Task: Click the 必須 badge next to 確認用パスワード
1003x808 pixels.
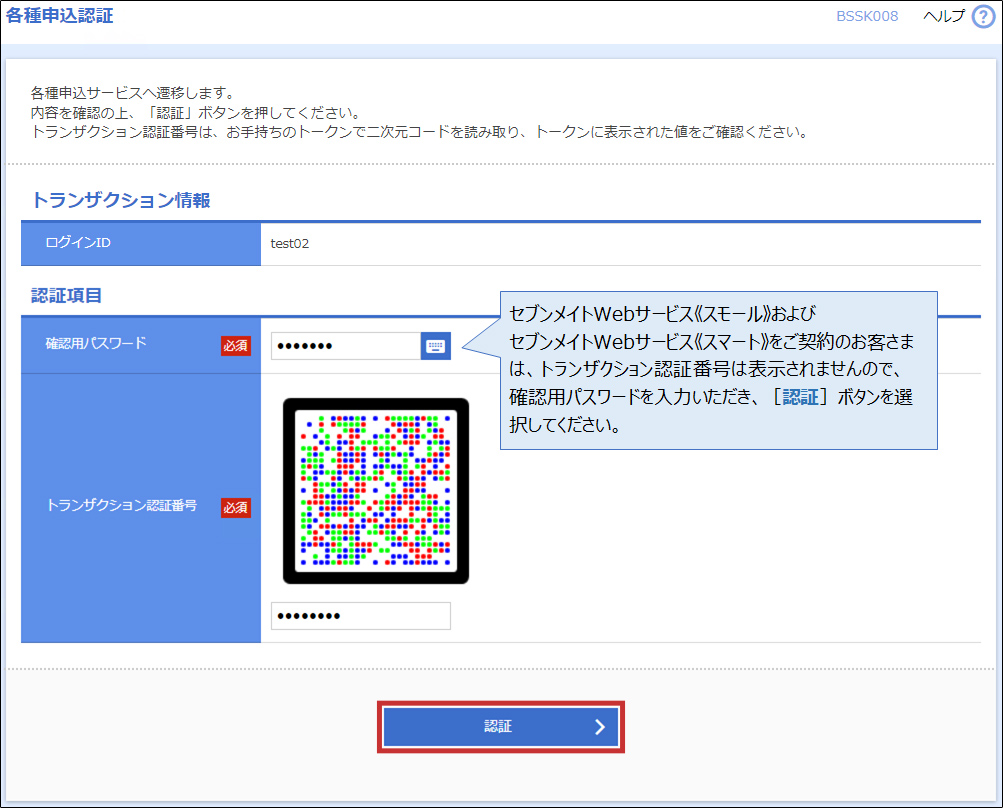Action: 235,345
